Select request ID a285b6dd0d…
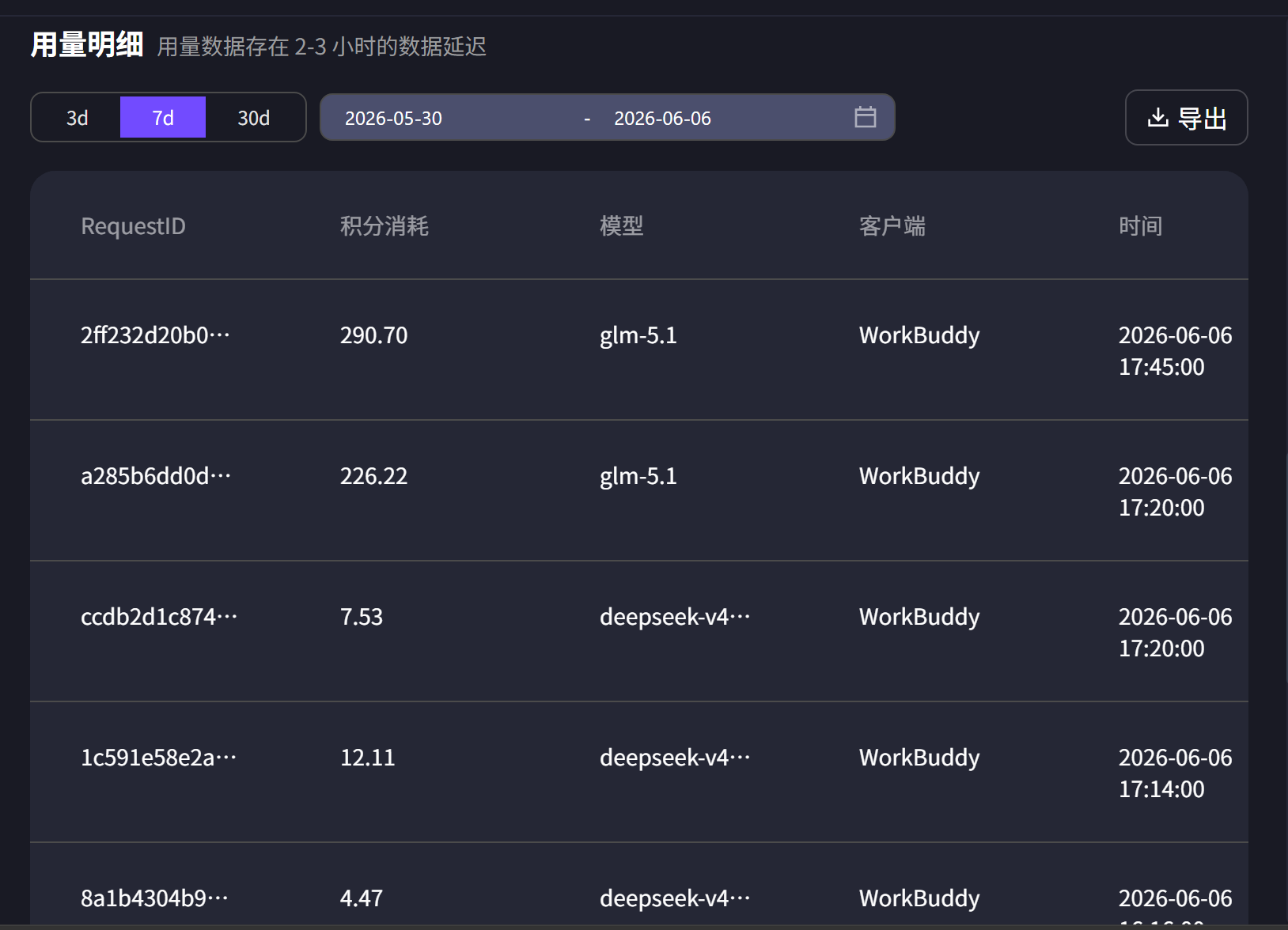Viewport: 1288px width, 930px height. click(x=156, y=476)
